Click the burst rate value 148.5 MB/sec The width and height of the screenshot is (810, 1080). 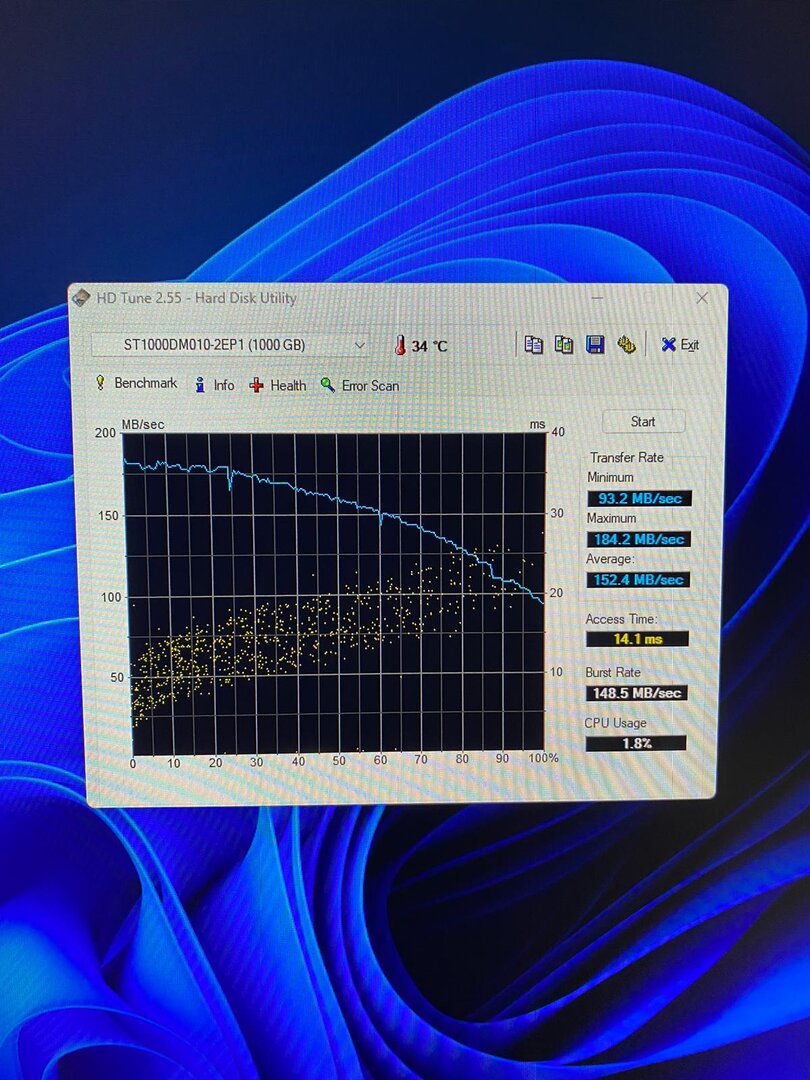[636, 693]
